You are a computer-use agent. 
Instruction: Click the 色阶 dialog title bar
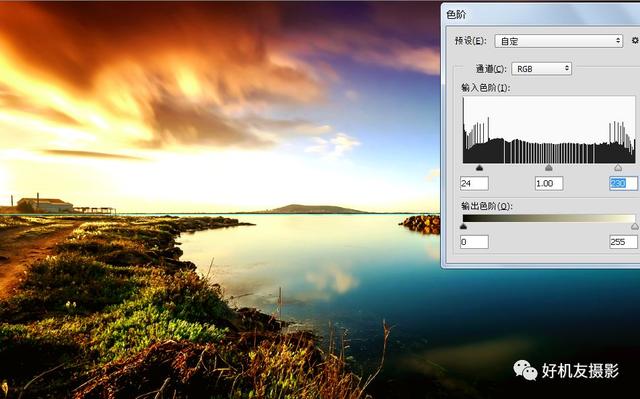pos(540,14)
